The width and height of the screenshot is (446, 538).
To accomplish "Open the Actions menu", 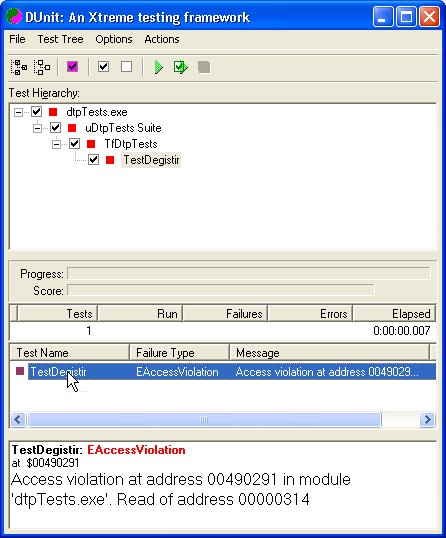I will coord(162,39).
